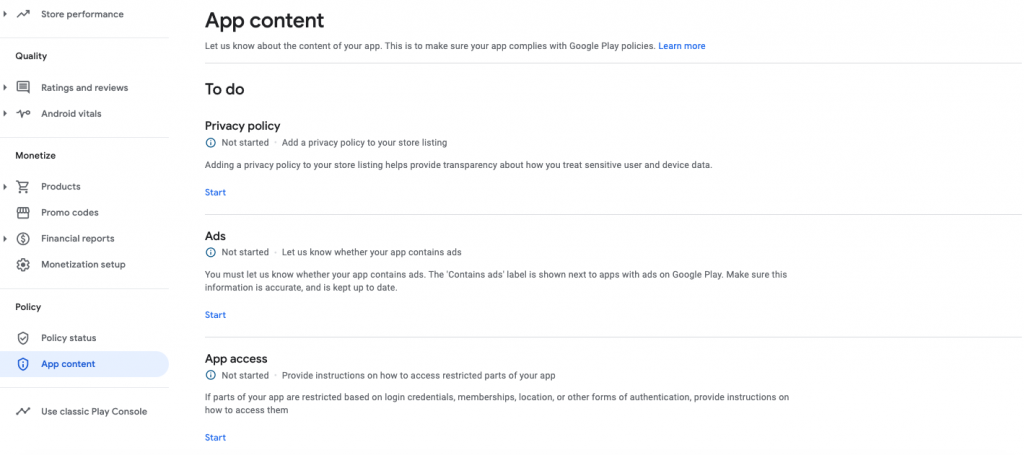Image resolution: width=1024 pixels, height=455 pixels.
Task: Click the Products shopping cart icon
Action: (23, 187)
